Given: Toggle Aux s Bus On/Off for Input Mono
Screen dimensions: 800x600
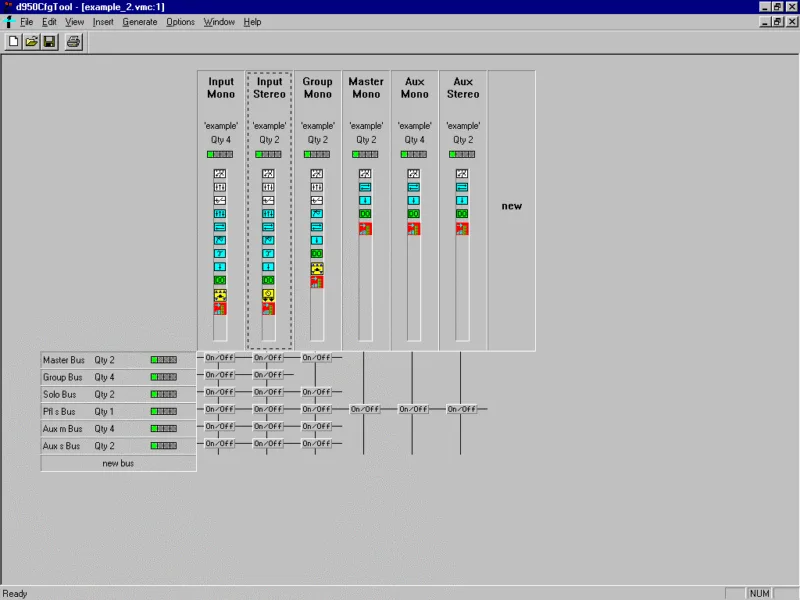Looking at the screenshot, I should click(x=219, y=444).
